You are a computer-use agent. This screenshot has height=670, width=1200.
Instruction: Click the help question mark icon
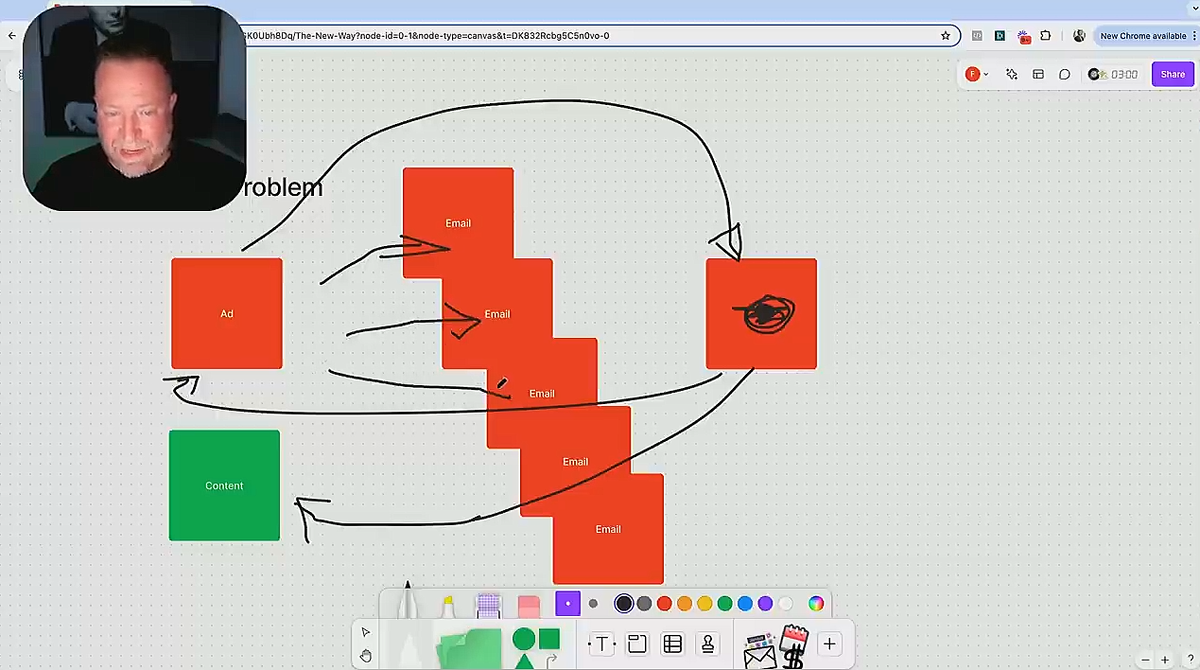point(1190,660)
